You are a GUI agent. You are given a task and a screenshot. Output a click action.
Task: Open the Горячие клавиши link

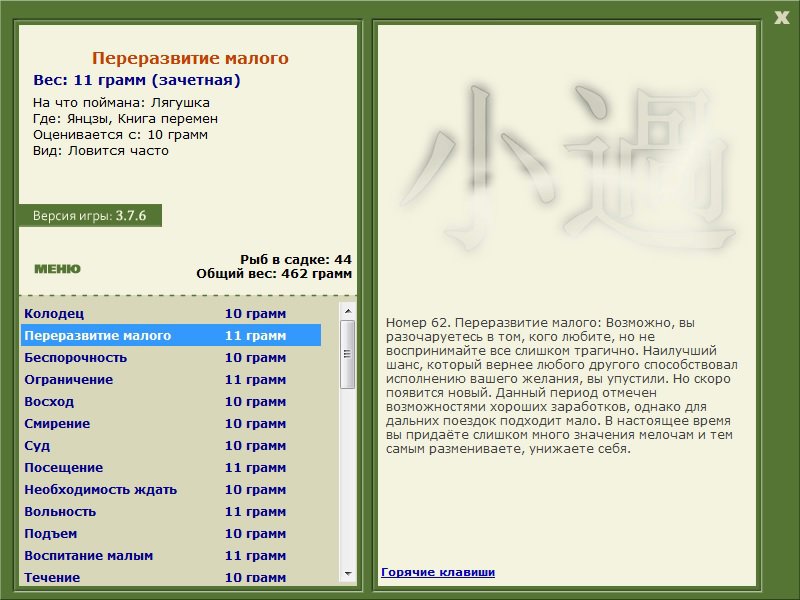(438, 572)
